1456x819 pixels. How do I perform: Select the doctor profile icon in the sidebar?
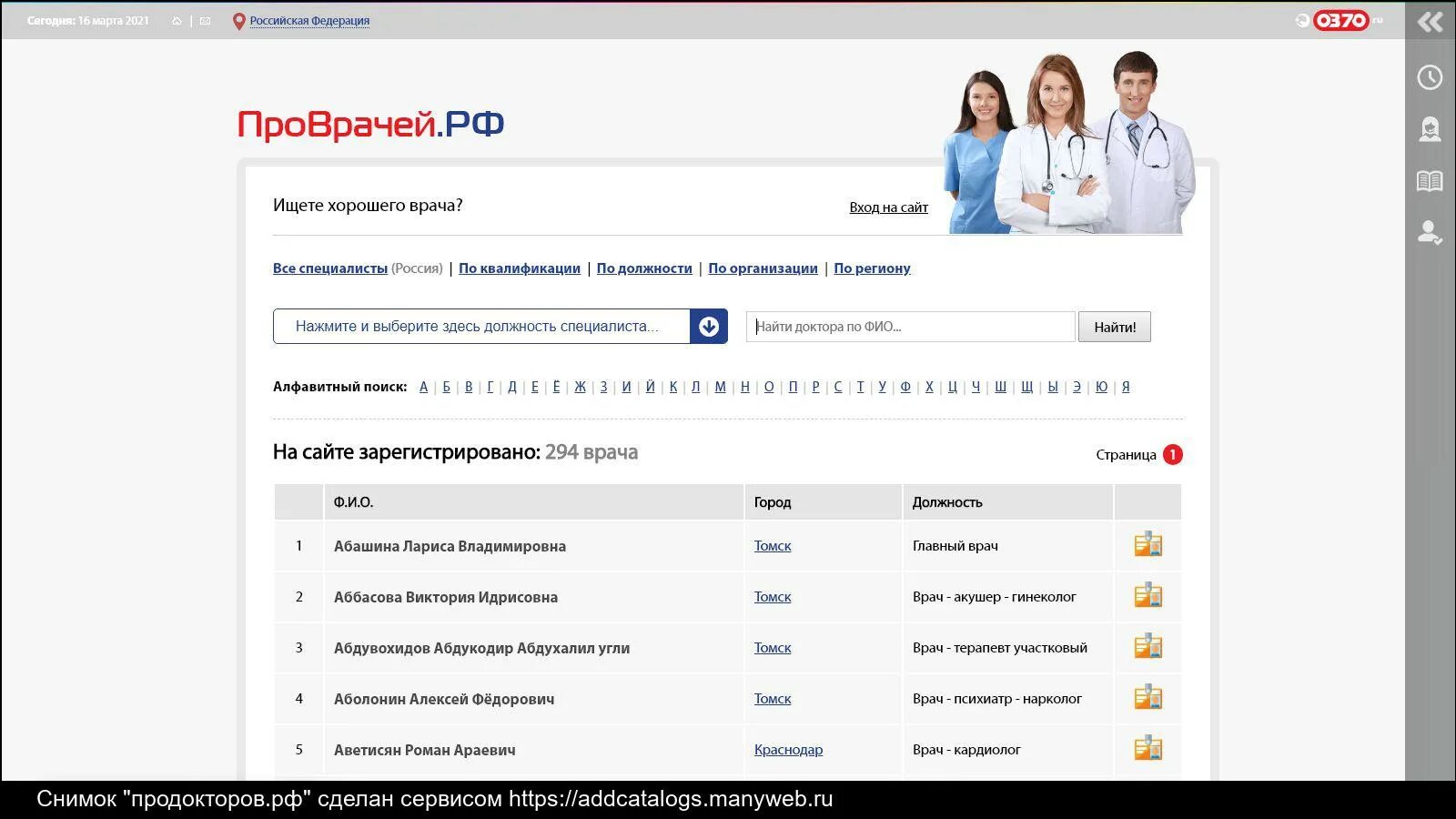(1428, 129)
